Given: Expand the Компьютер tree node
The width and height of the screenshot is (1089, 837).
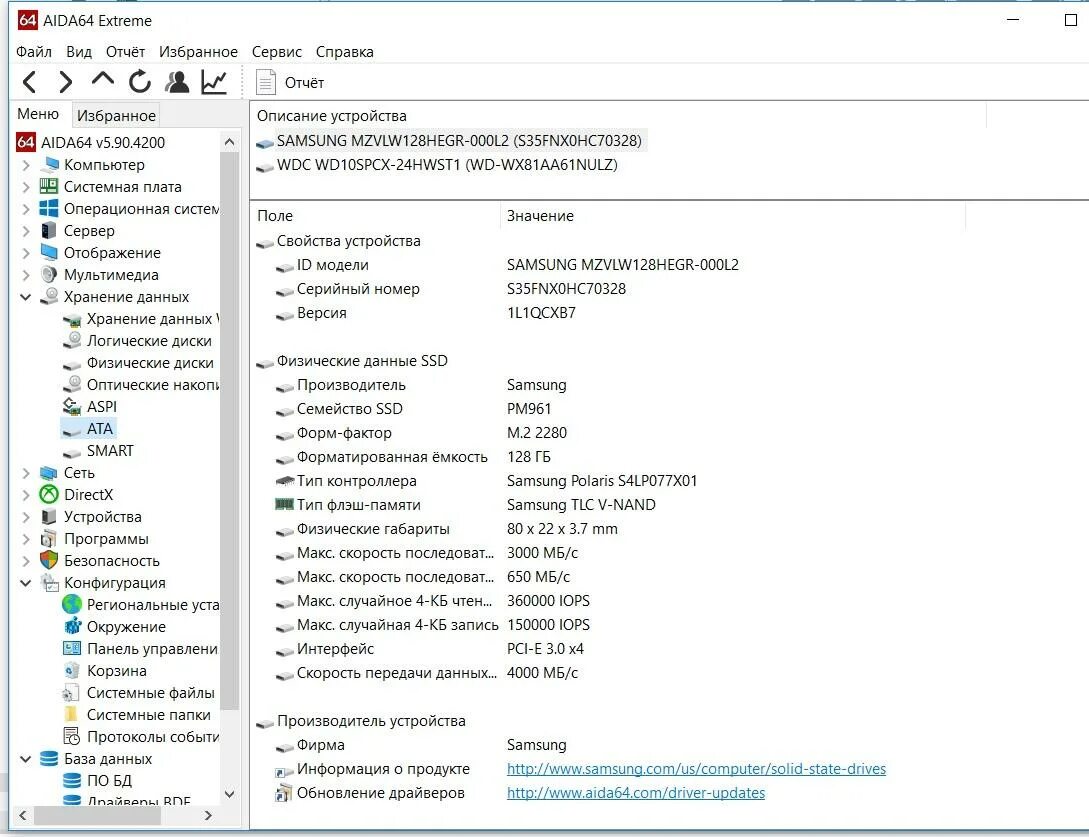Looking at the screenshot, I should [26, 165].
